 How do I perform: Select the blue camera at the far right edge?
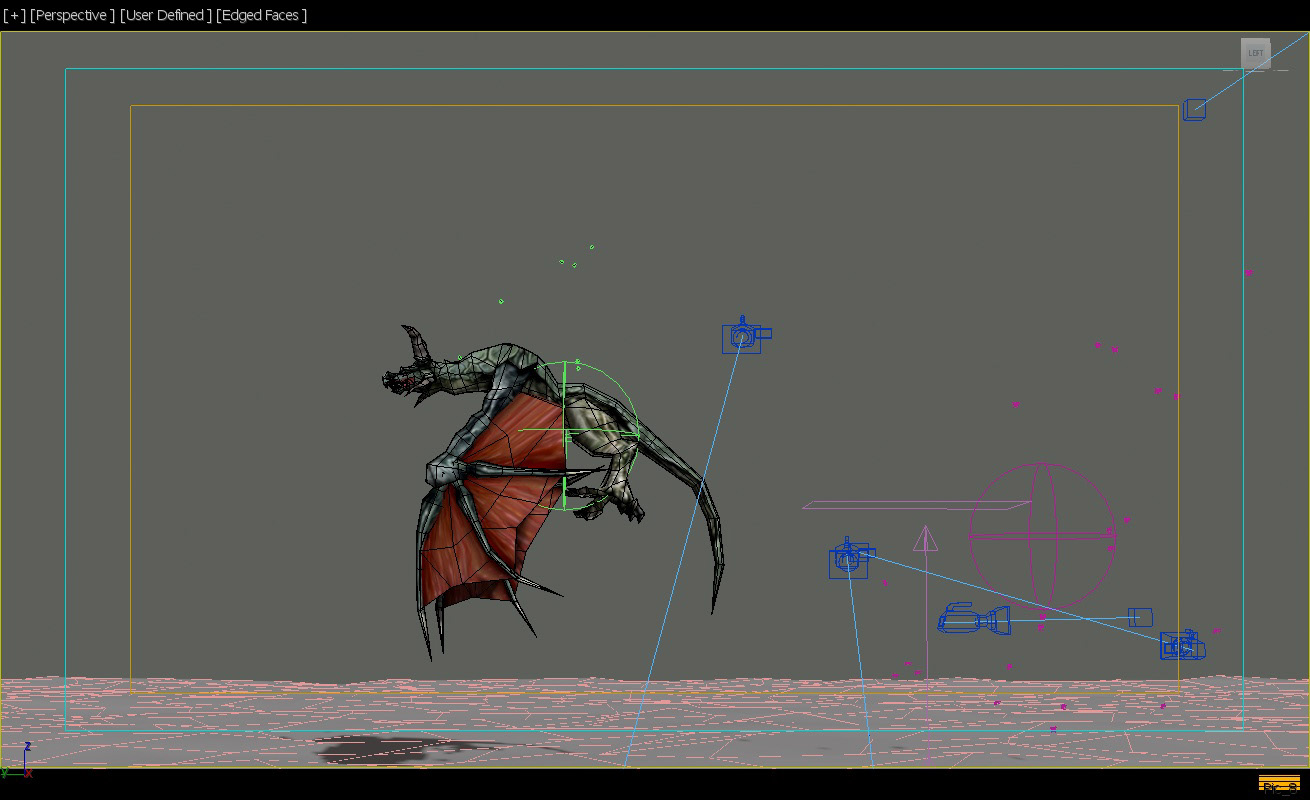point(1182,645)
